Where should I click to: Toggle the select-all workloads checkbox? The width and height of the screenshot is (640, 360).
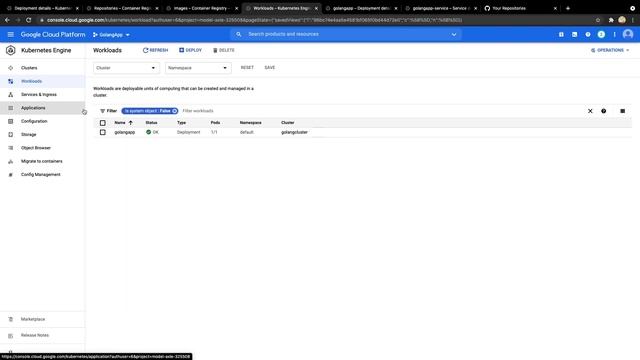pos(102,123)
